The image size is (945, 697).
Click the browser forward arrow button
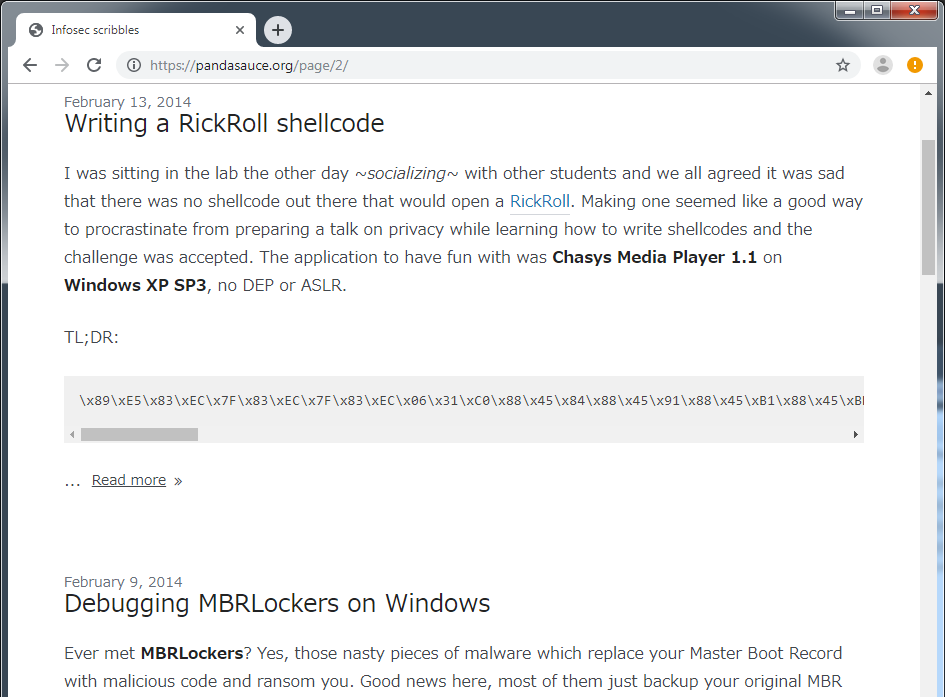[x=62, y=65]
